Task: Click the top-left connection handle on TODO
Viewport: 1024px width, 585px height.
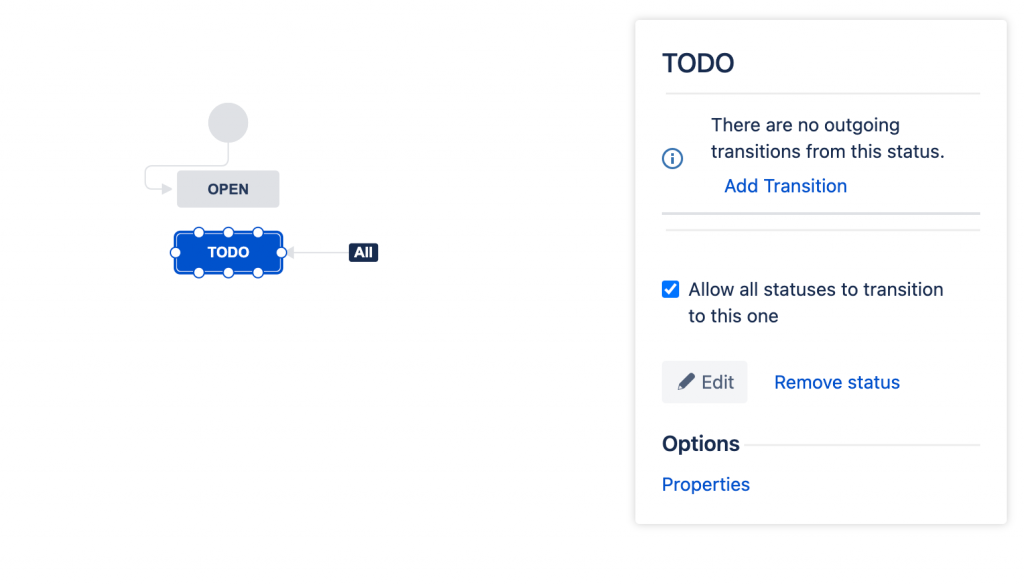Action: click(199, 233)
